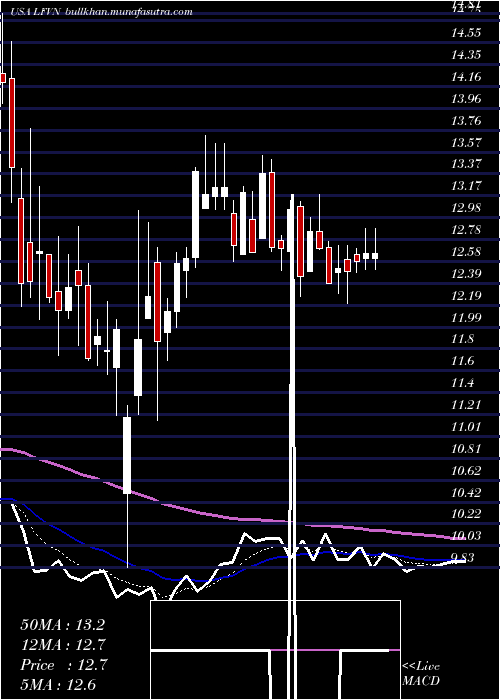Viewport: 500px width, 700px height.
Task: Click the 14.35 price axis label
Action: pyautogui.click(x=466, y=54)
